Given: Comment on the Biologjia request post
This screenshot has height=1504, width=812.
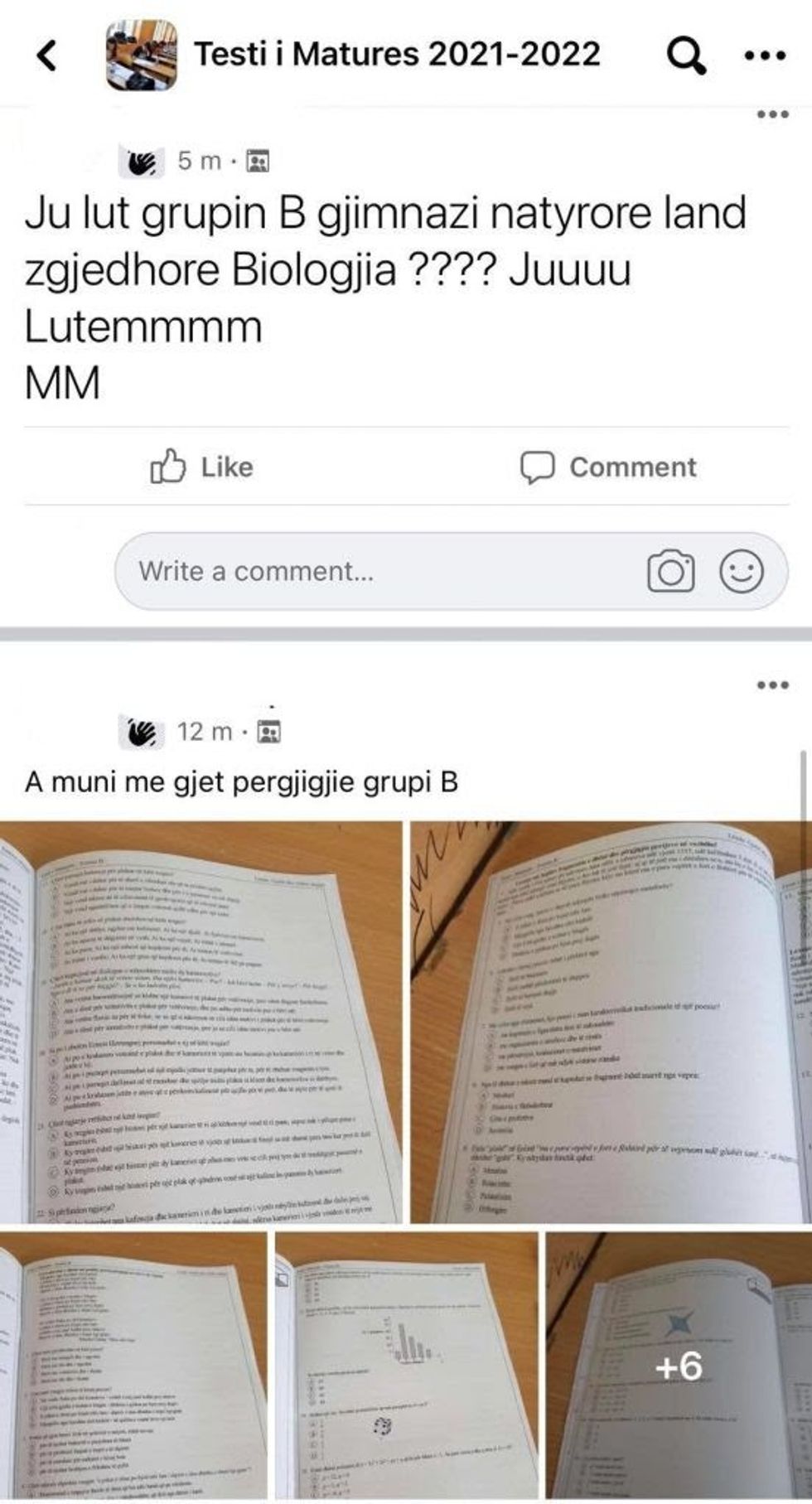Looking at the screenshot, I should pyautogui.click(x=607, y=467).
